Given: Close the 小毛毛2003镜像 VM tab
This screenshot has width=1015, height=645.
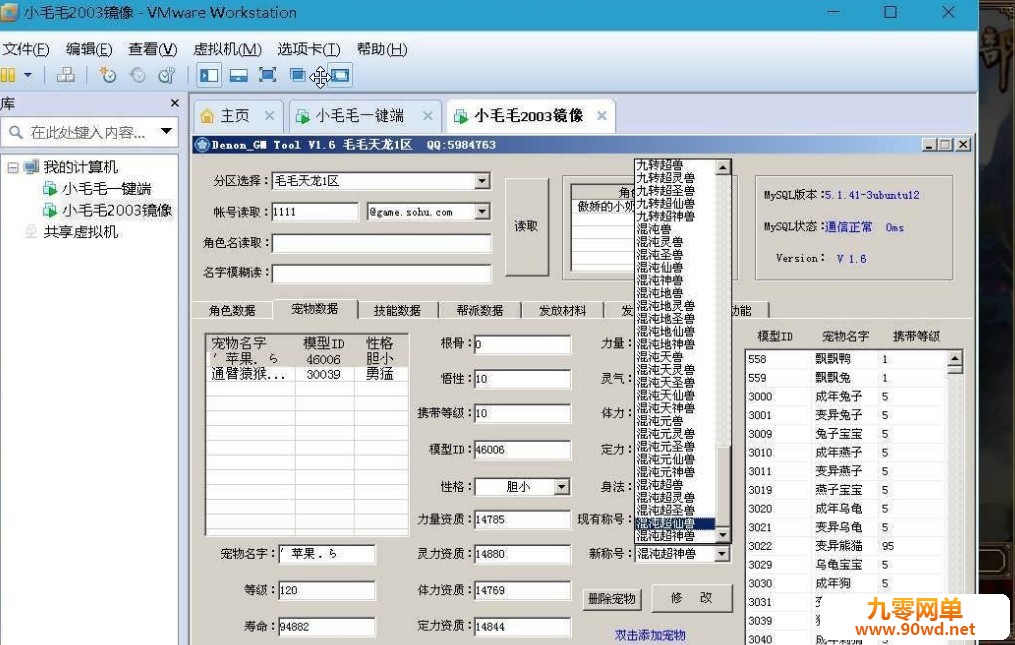Looking at the screenshot, I should 602,116.
